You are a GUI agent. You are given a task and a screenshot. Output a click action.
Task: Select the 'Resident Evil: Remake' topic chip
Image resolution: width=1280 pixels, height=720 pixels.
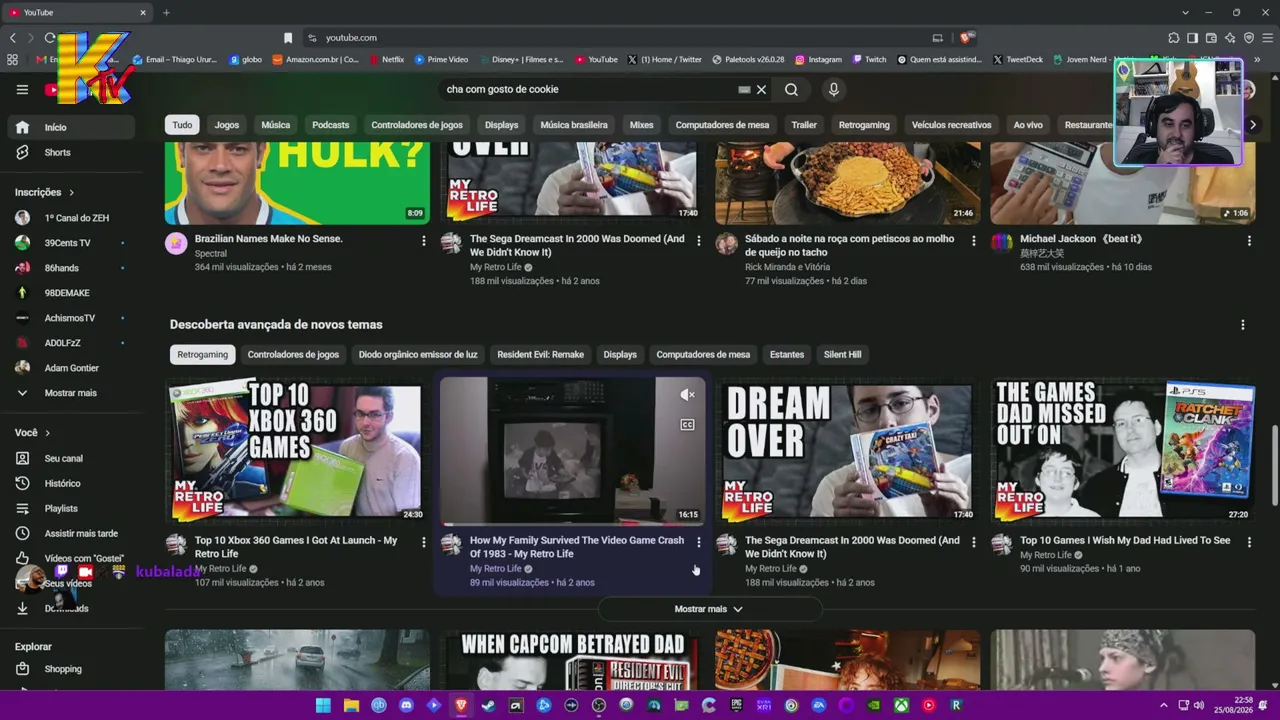coord(540,354)
